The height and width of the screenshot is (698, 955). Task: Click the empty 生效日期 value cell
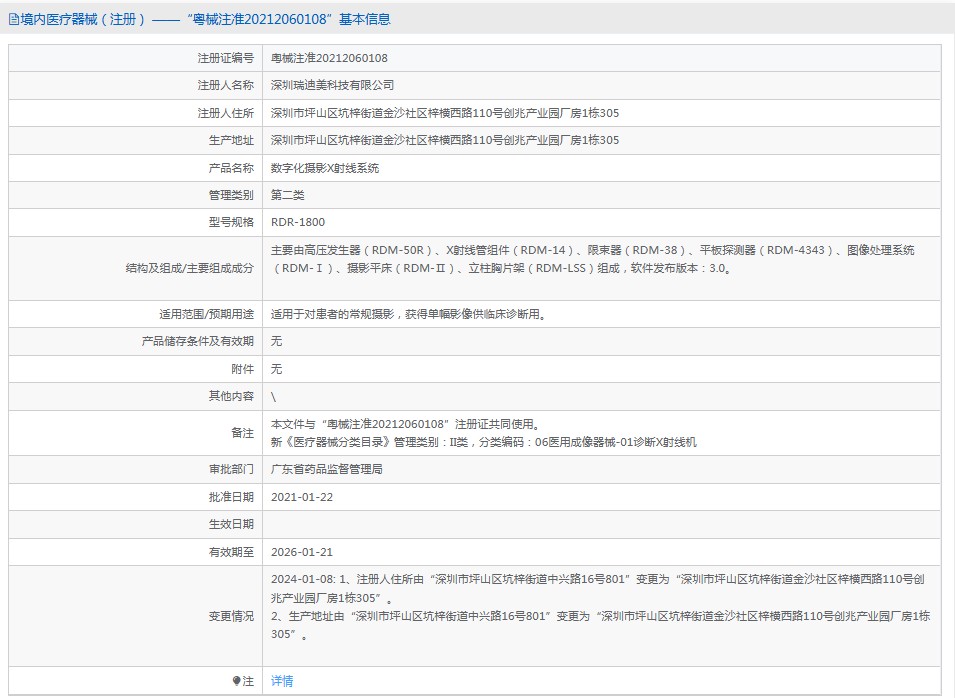(x=600, y=524)
